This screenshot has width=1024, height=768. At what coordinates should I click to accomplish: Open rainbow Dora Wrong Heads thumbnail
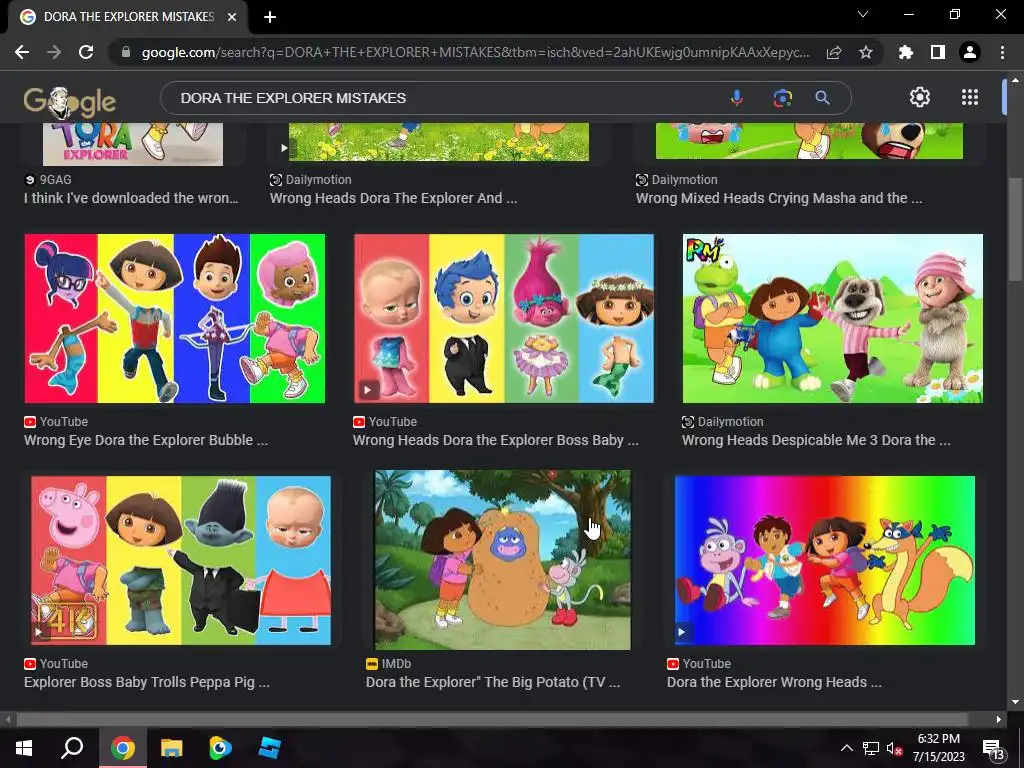[825, 560]
